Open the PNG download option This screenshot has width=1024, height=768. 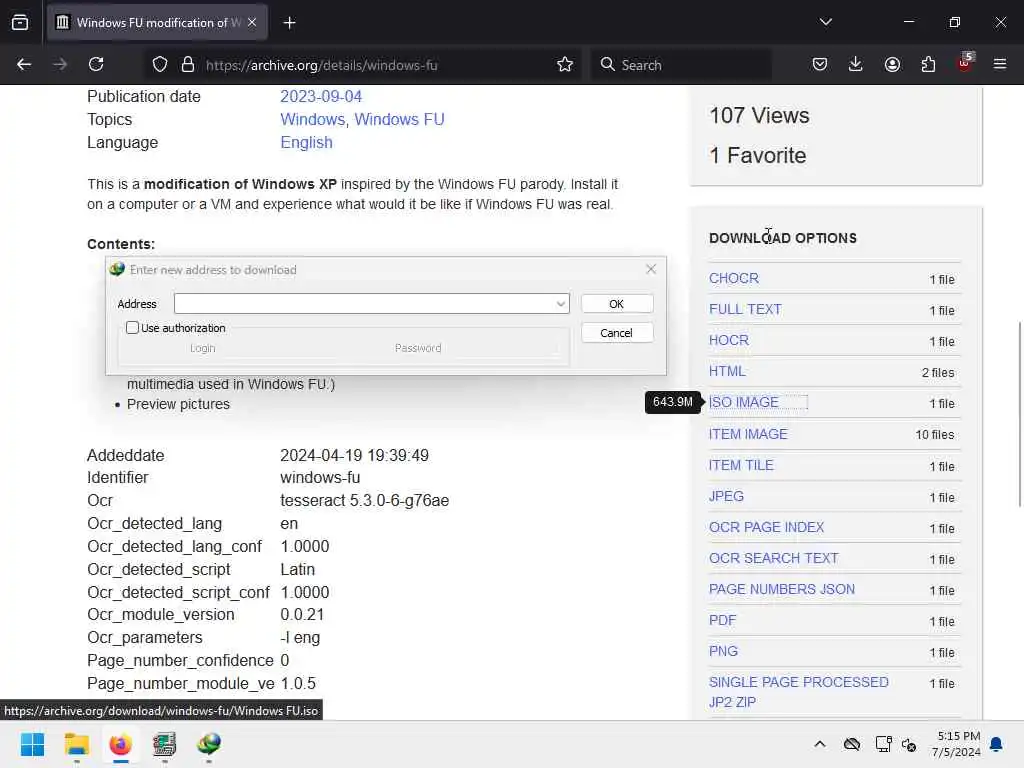coord(724,651)
